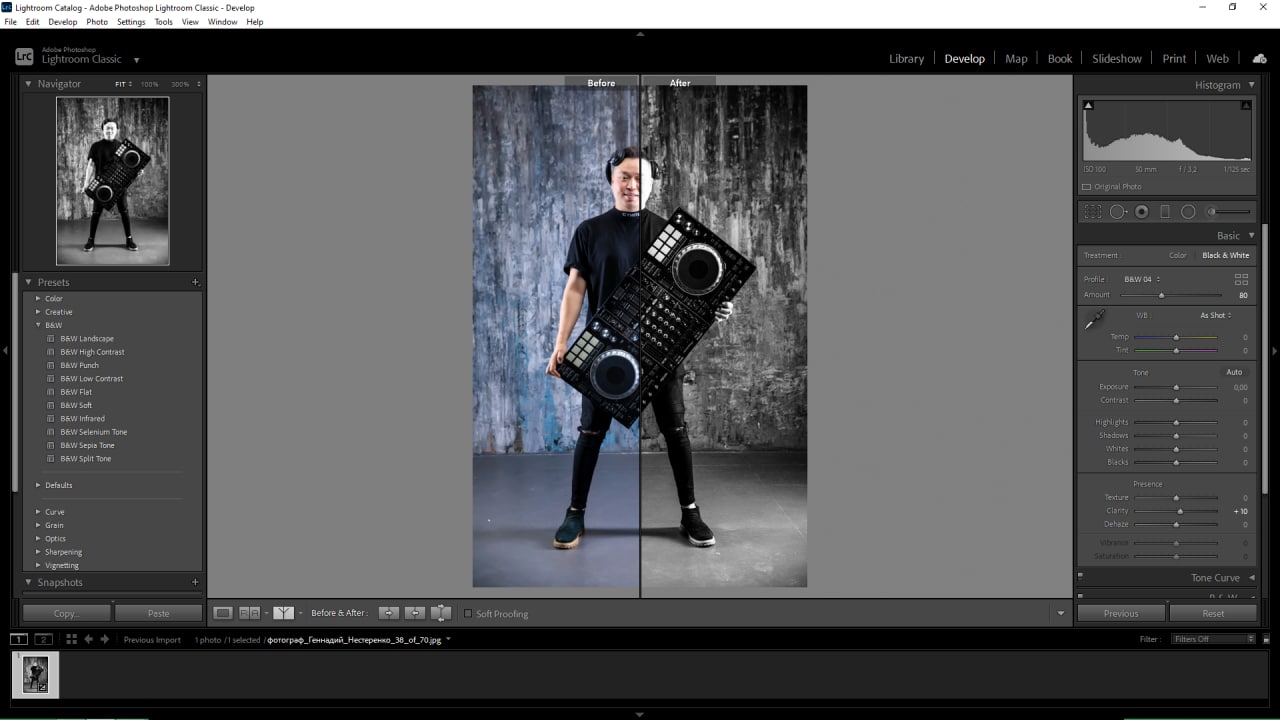Click the Auto tone button
The height and width of the screenshot is (720, 1280).
[1234, 372]
